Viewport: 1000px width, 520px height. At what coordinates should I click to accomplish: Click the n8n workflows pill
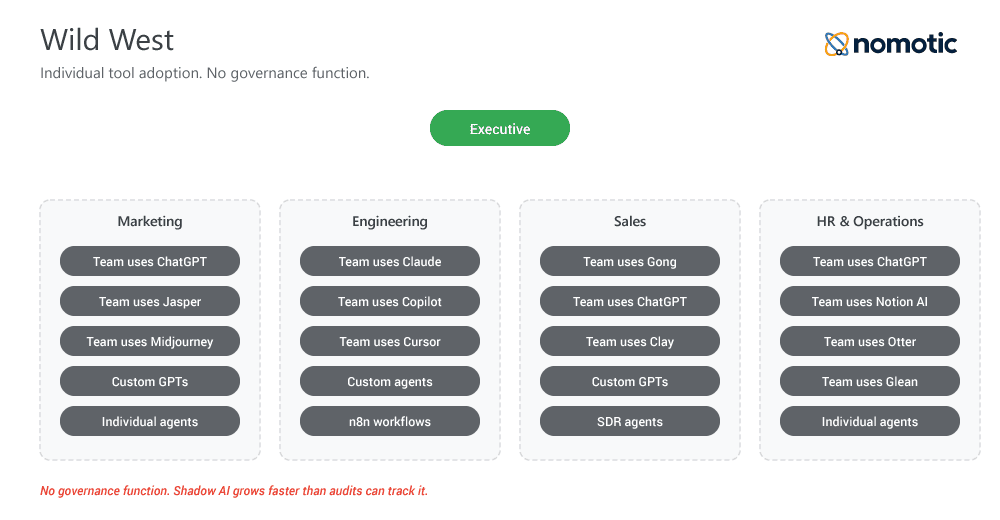390,421
